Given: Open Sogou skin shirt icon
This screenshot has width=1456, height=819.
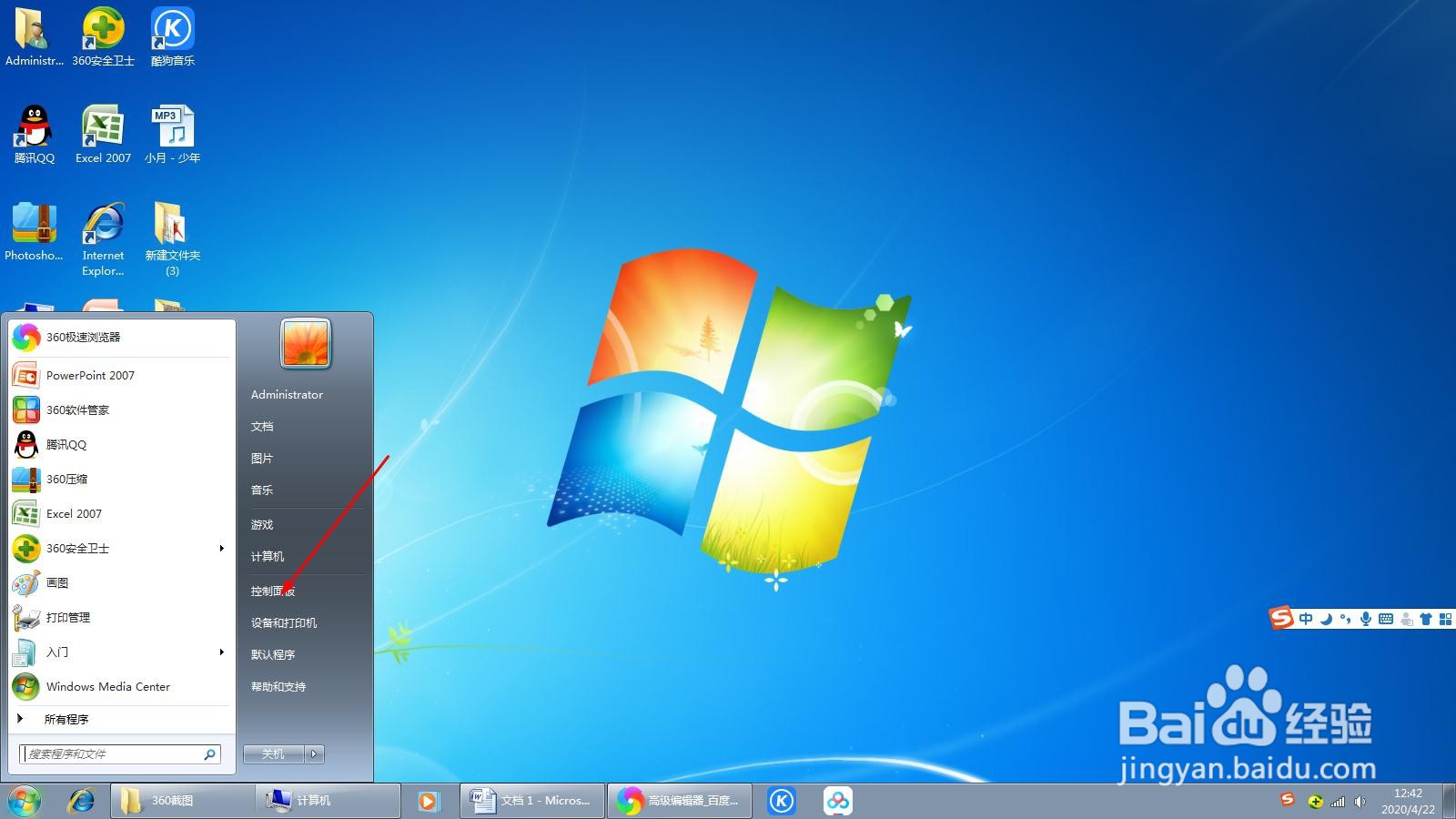Looking at the screenshot, I should 1426,619.
